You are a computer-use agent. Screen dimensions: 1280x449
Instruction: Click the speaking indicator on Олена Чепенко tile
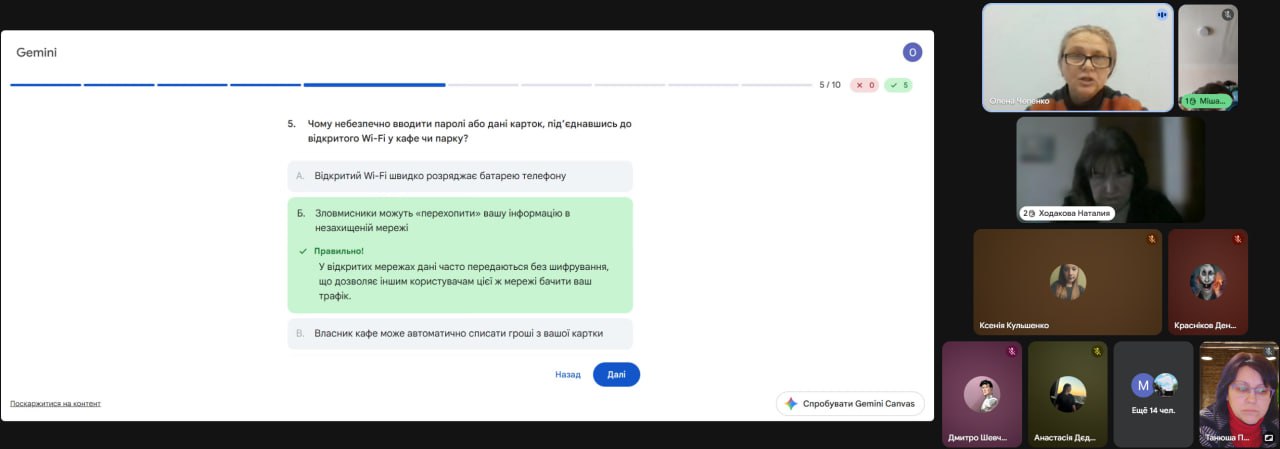pyautogui.click(x=1162, y=15)
